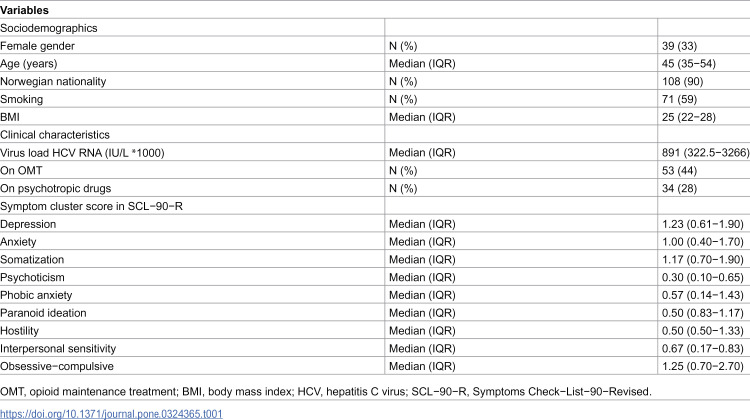Click the Symptom cluster score in SCL-90-R heading
Image resolution: width=750 pixels, height=420 pixels.
91,206
